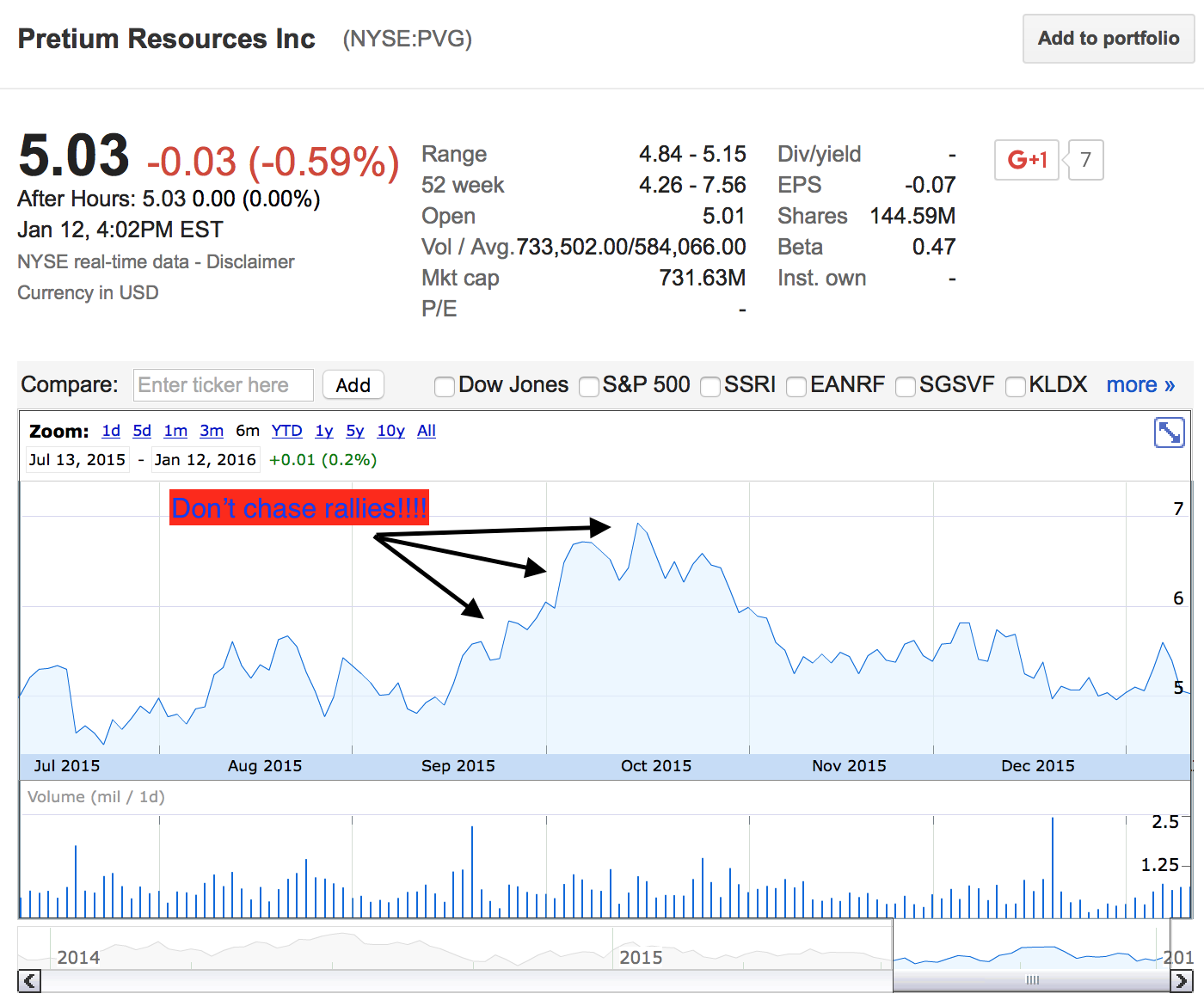Click the right scroll arrow under the chart
This screenshot has height=1006, width=1204.
pos(1182,980)
